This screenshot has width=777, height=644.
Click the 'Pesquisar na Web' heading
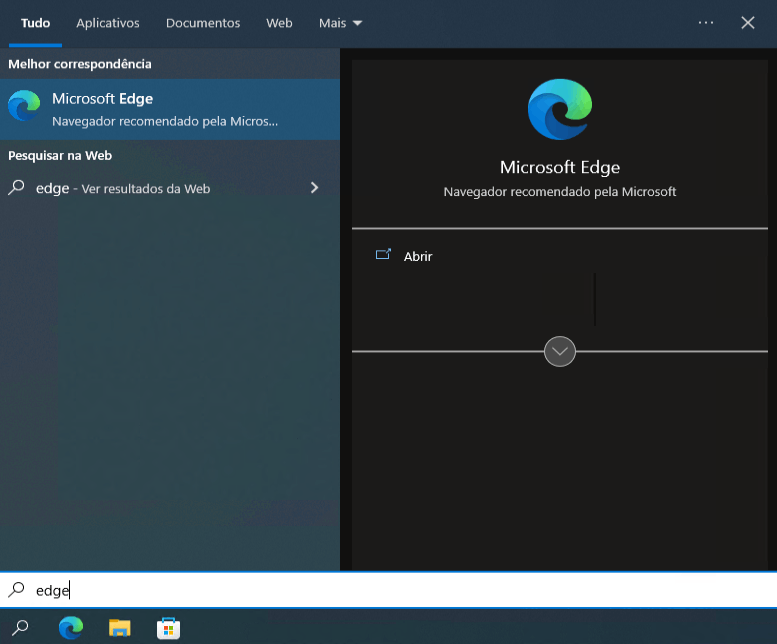[60, 156]
